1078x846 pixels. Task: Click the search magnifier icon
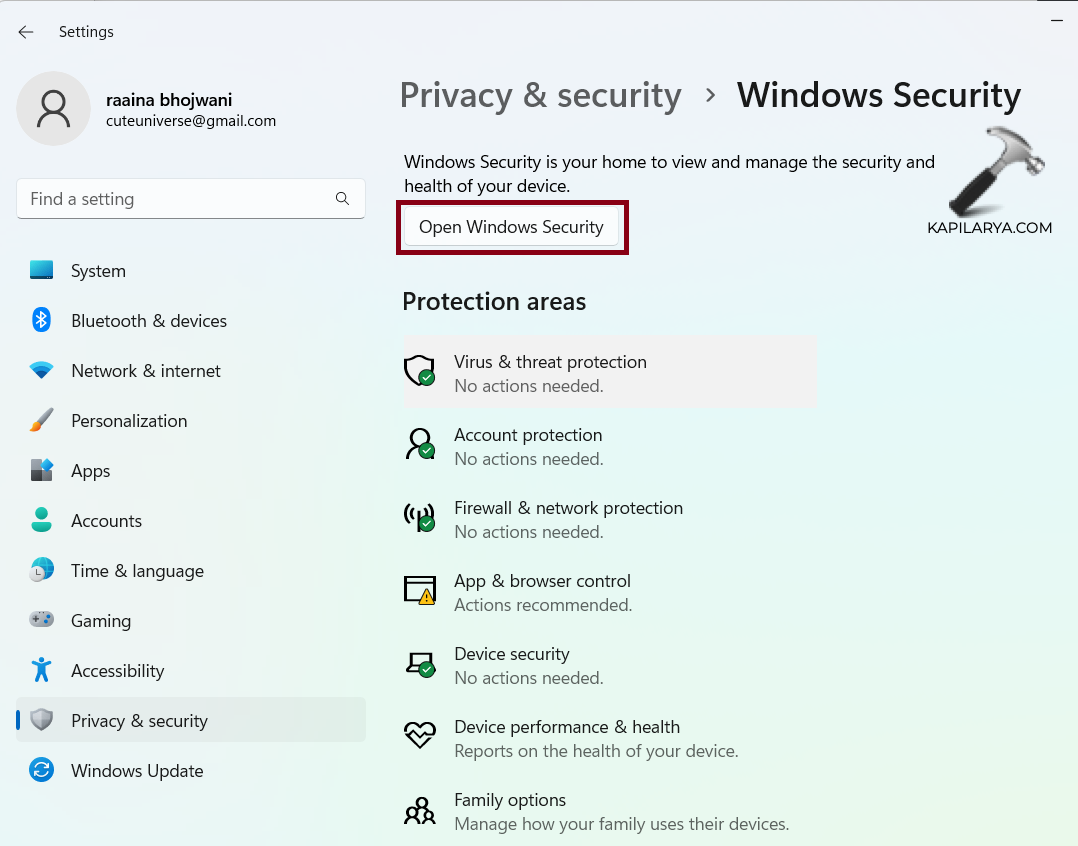[342, 199]
